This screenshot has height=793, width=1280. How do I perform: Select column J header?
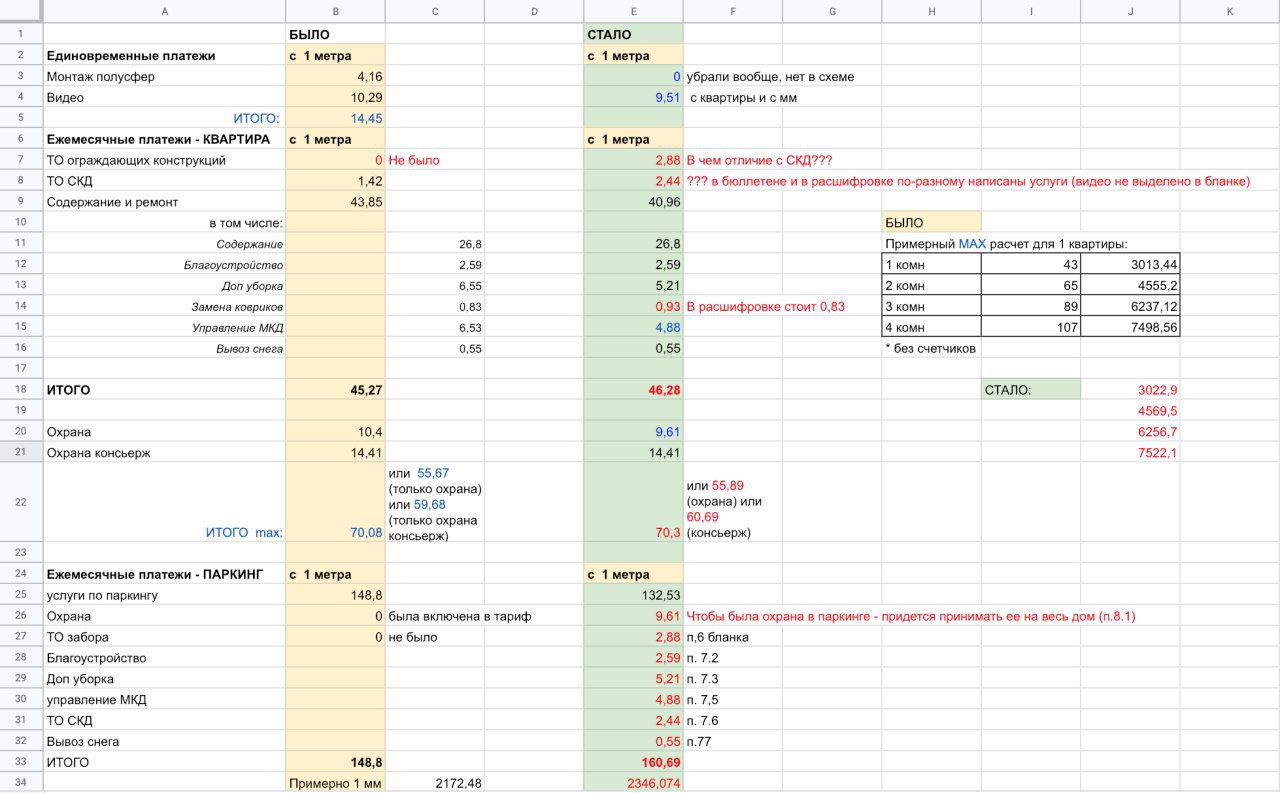pos(1130,11)
